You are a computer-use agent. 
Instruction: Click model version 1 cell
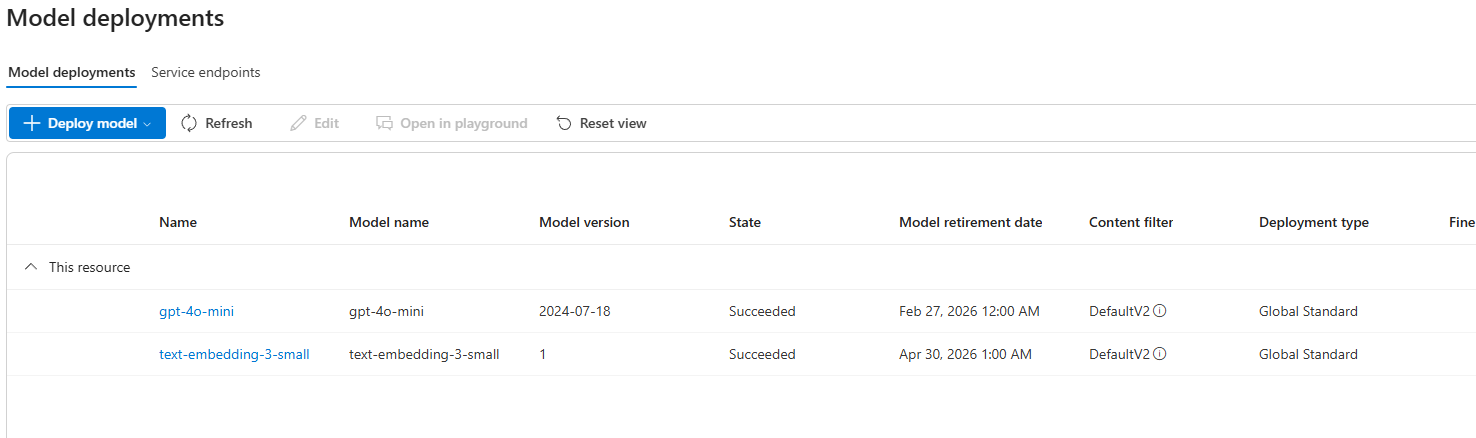543,354
